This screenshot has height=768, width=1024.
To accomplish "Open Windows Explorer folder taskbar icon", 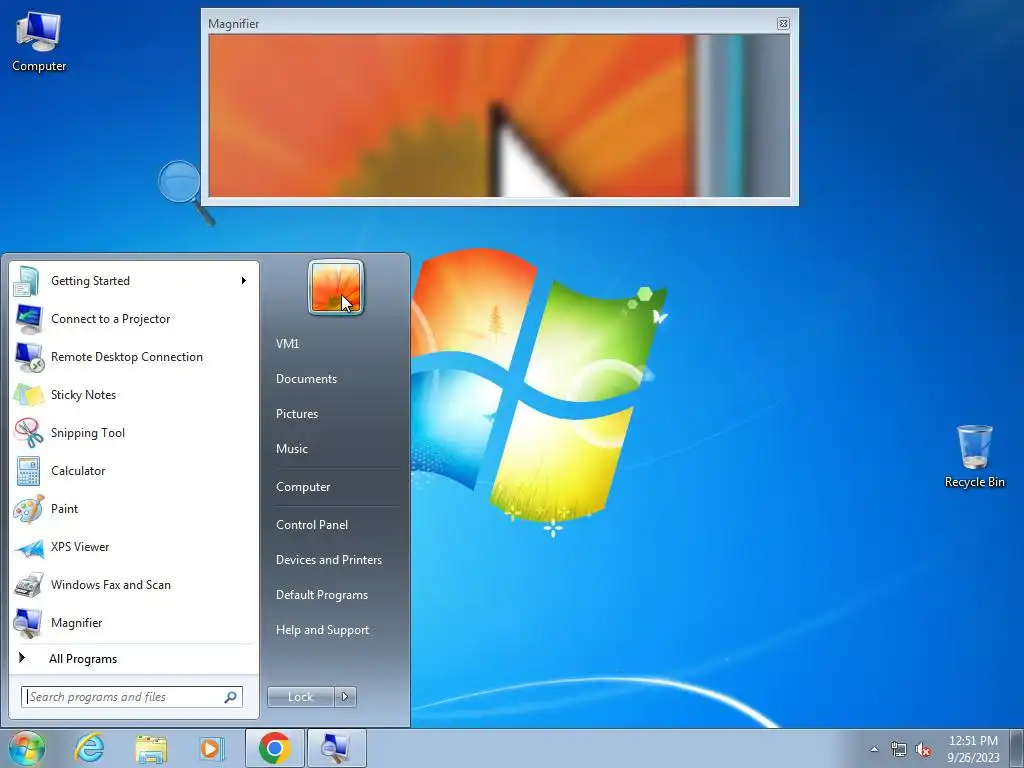I will tap(151, 749).
